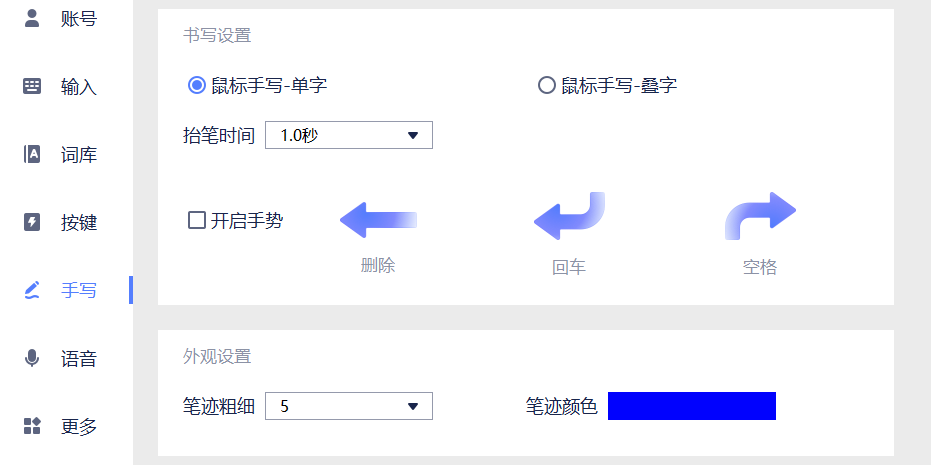Click the 更多 grid icon
The image size is (931, 465).
point(32,427)
